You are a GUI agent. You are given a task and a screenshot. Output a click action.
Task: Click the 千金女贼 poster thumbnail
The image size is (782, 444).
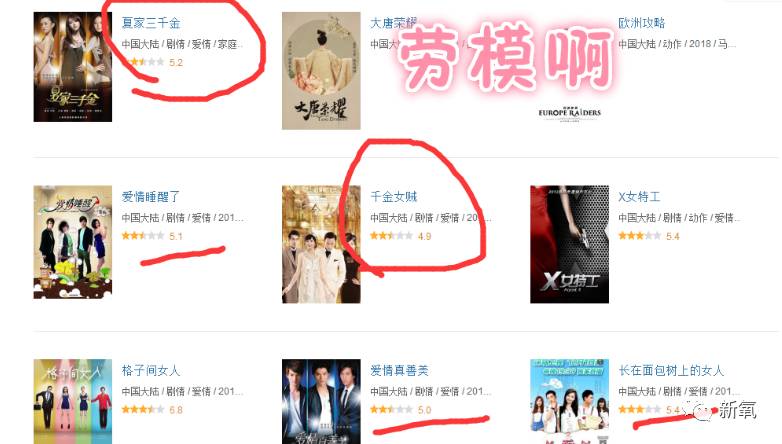tap(321, 244)
